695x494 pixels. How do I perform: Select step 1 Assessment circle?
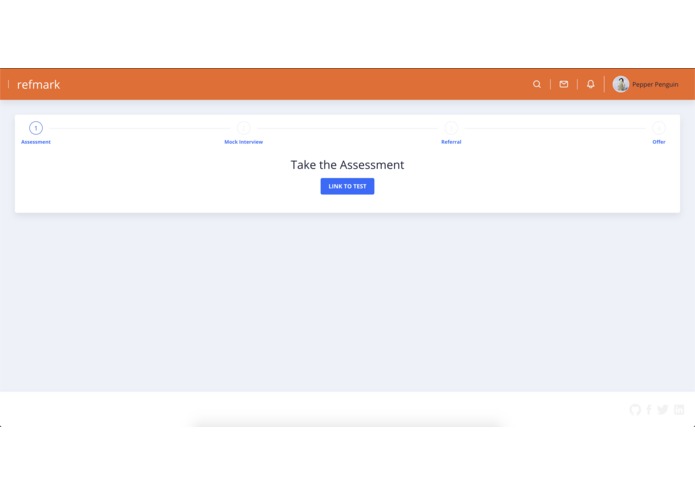click(x=36, y=128)
